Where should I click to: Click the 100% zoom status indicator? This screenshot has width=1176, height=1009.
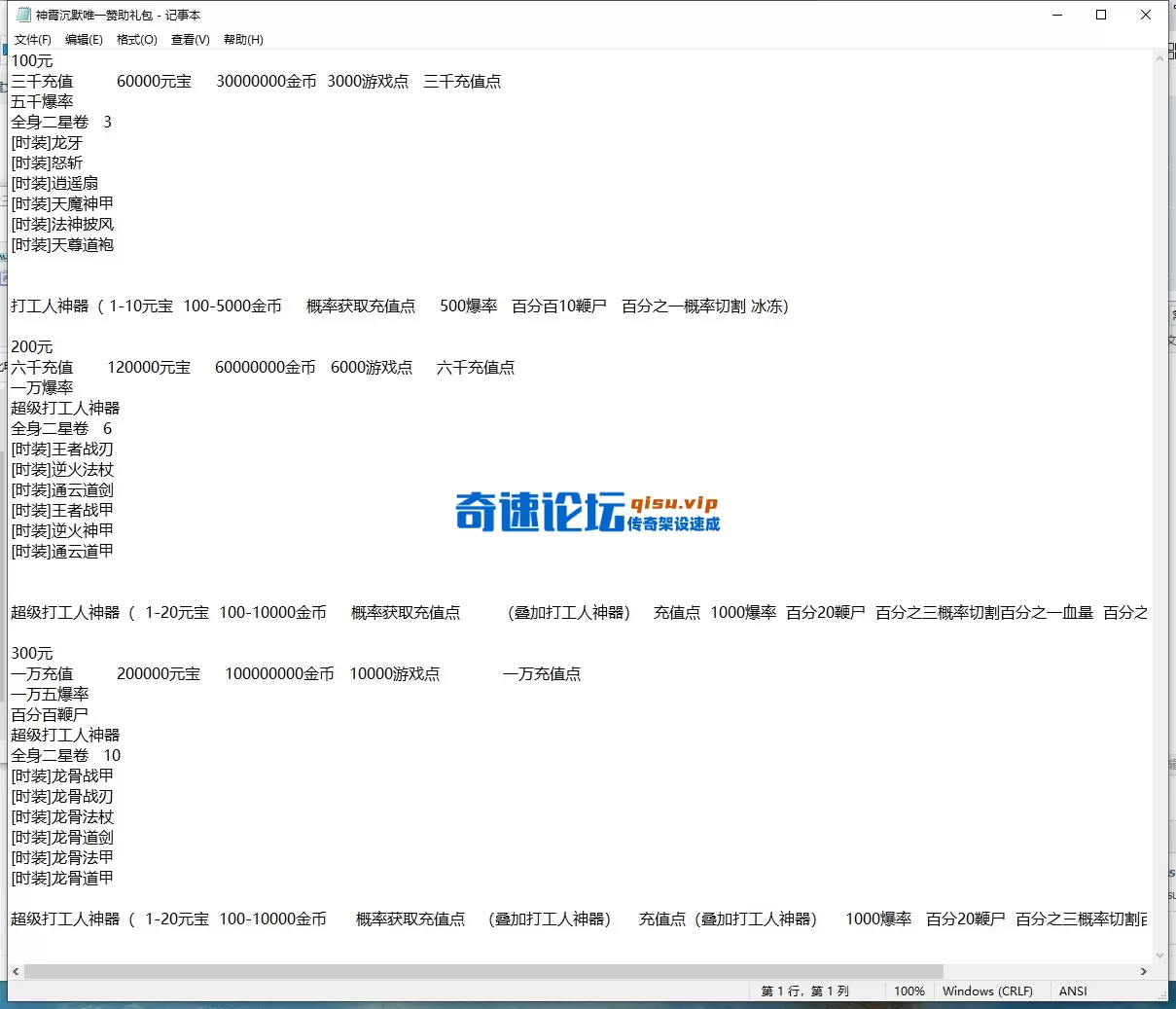click(909, 991)
